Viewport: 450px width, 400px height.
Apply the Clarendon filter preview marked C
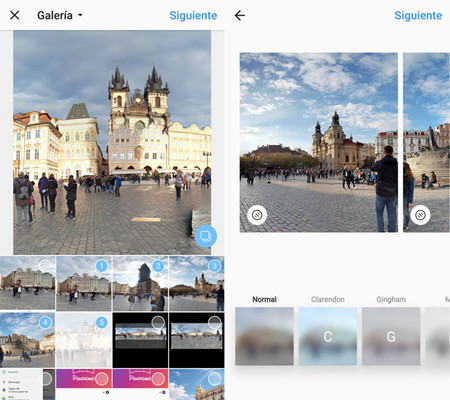coord(328,336)
